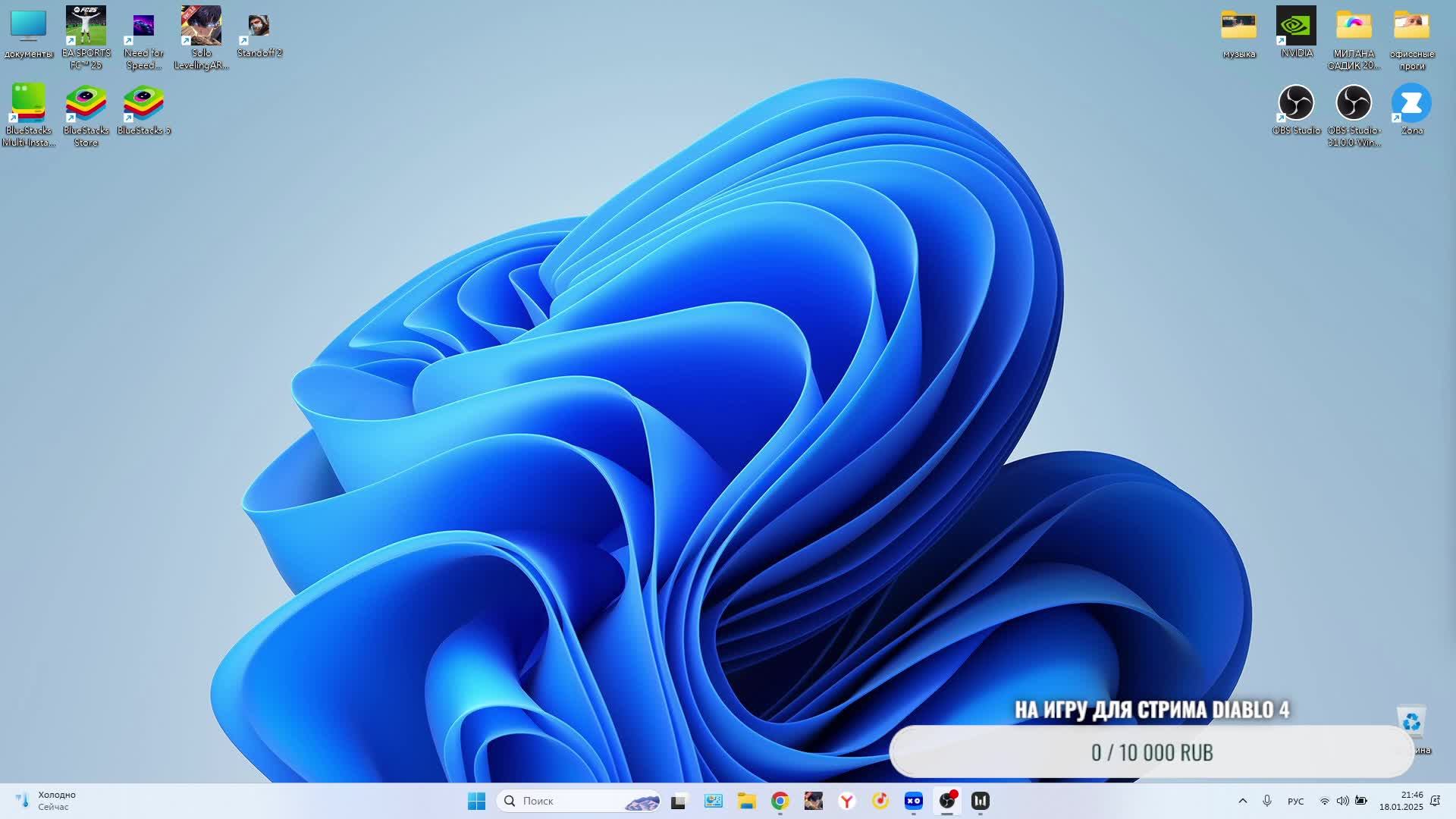Open Task View from the taskbar
1456x819 pixels.
tap(679, 801)
